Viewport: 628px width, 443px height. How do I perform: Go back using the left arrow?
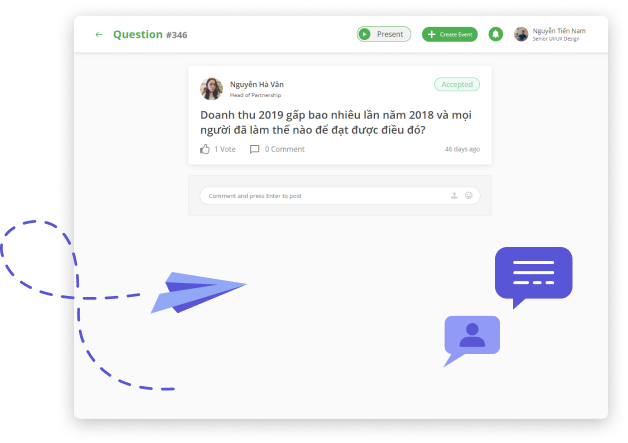click(x=98, y=35)
